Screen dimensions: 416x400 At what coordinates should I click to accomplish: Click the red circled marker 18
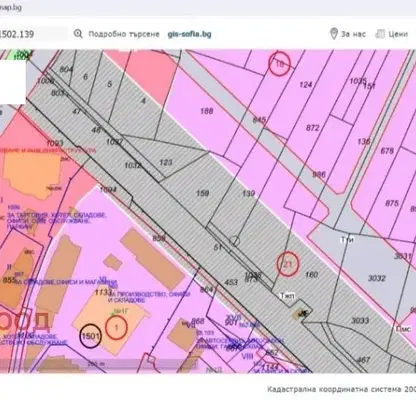280,64
